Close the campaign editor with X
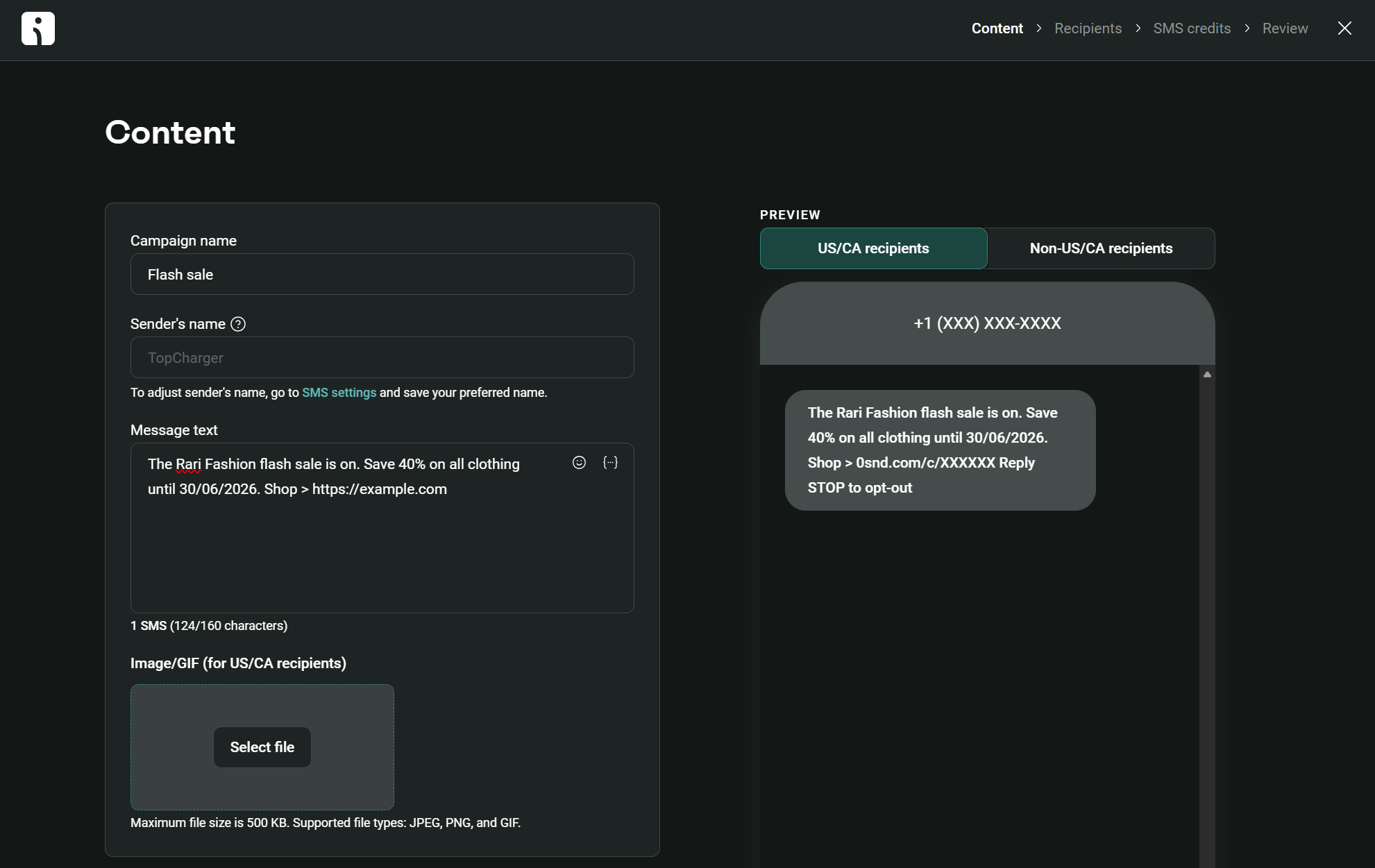This screenshot has height=868, width=1375. tap(1344, 28)
